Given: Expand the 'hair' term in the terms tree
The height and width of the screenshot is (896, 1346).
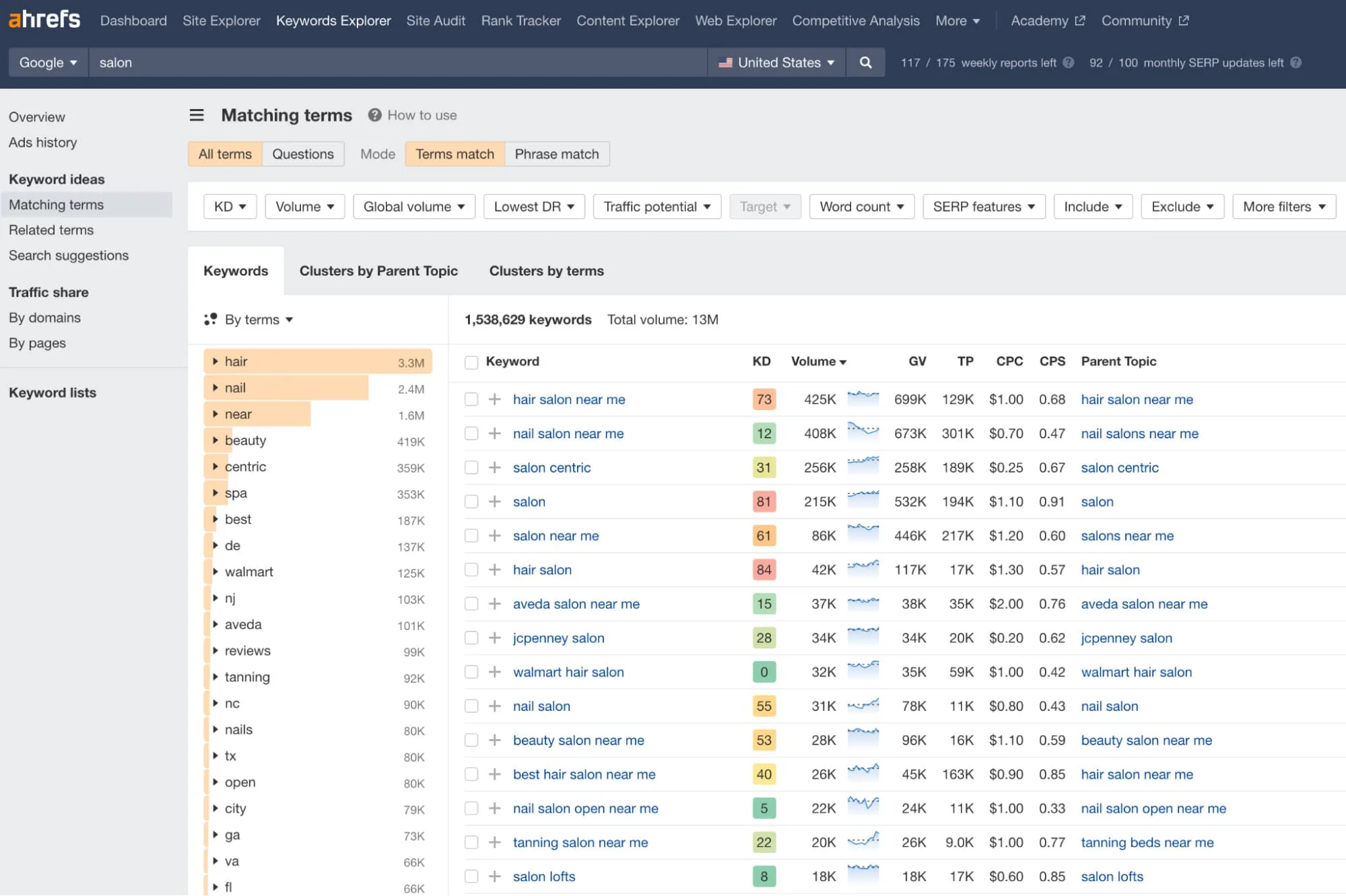Looking at the screenshot, I should 215,361.
